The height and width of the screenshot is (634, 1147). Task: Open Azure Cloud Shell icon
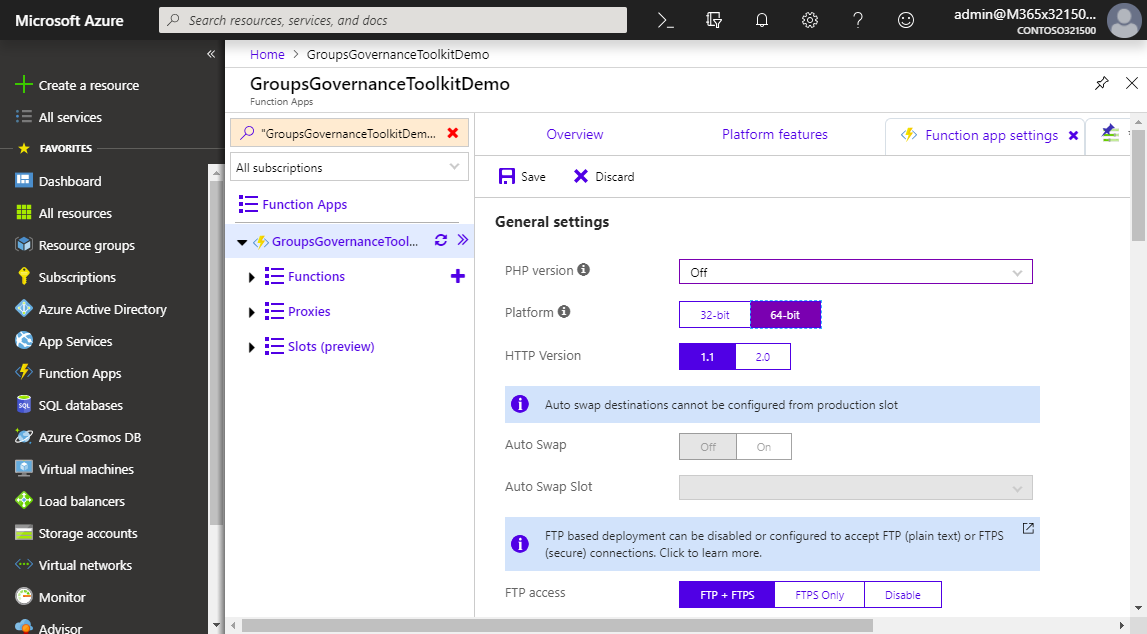click(x=666, y=20)
